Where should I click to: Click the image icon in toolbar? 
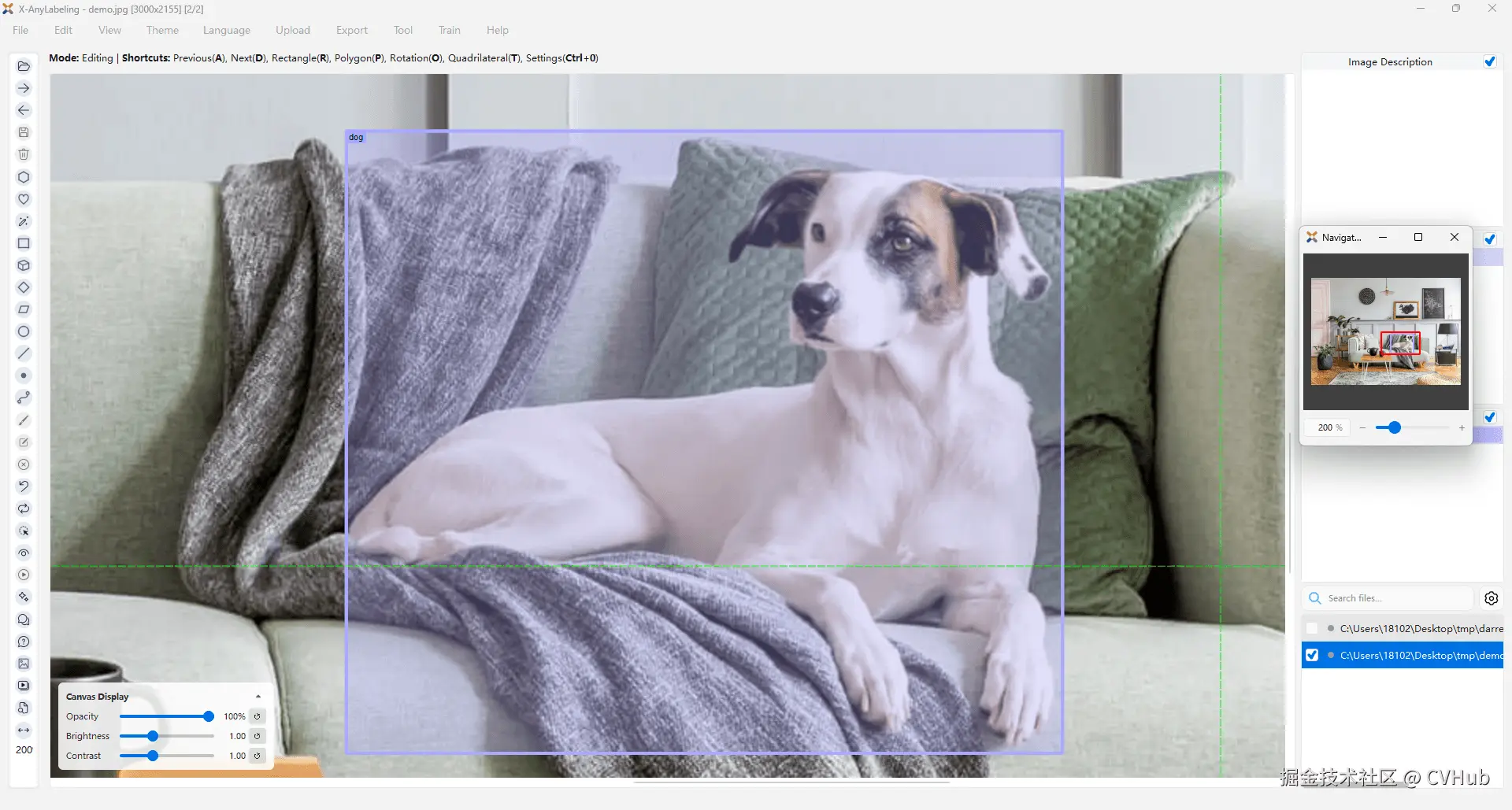(x=24, y=664)
